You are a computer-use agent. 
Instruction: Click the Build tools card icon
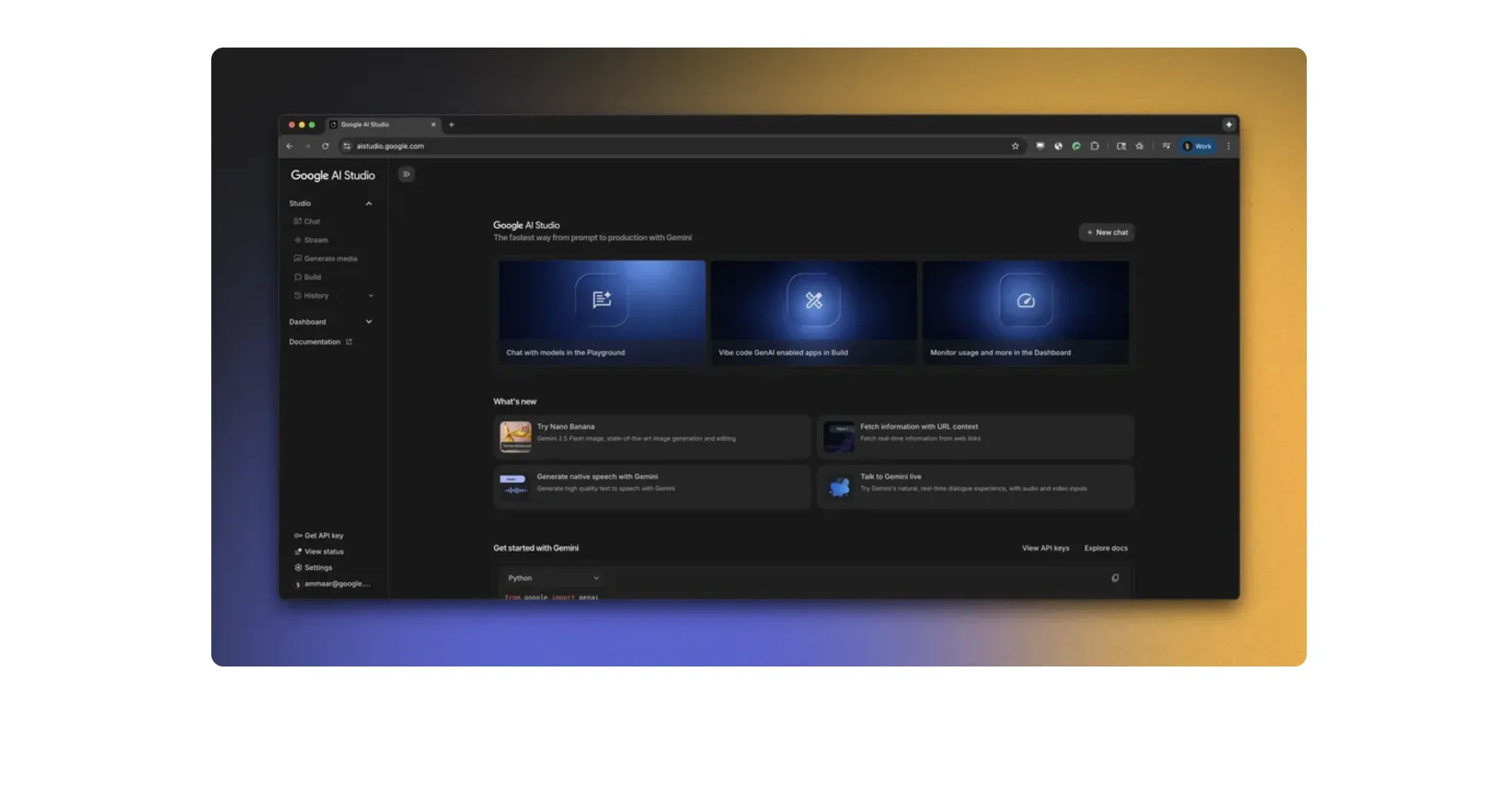tap(813, 300)
